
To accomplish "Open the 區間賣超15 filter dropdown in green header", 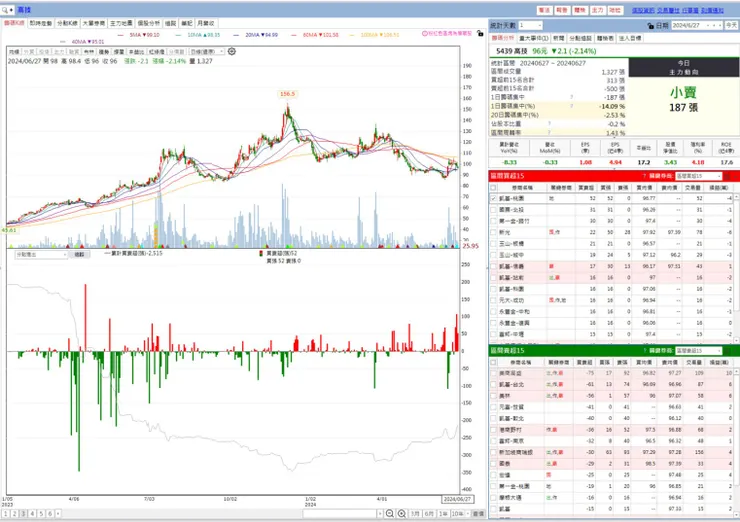I will pyautogui.click(x=698, y=351).
